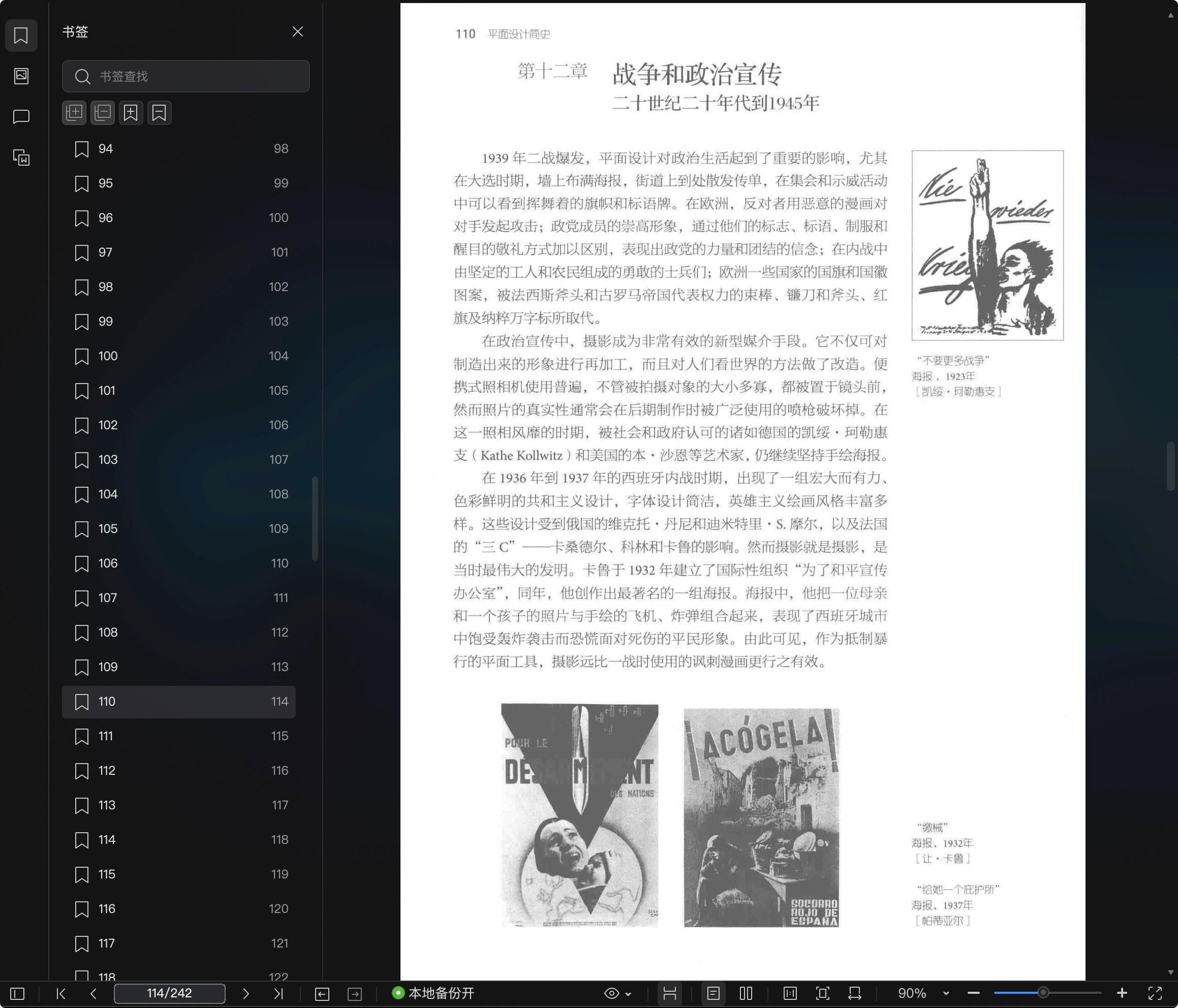The image size is (1178, 1008).
Task: Click the document vertical scrollbar thumb
Action: [x=1170, y=466]
